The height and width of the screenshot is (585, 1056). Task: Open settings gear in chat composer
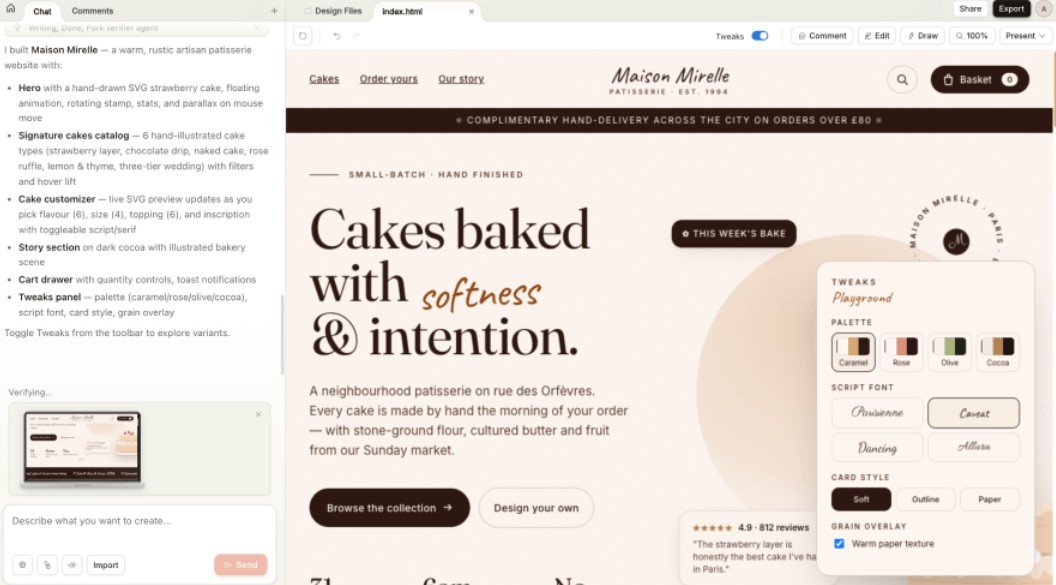22,565
